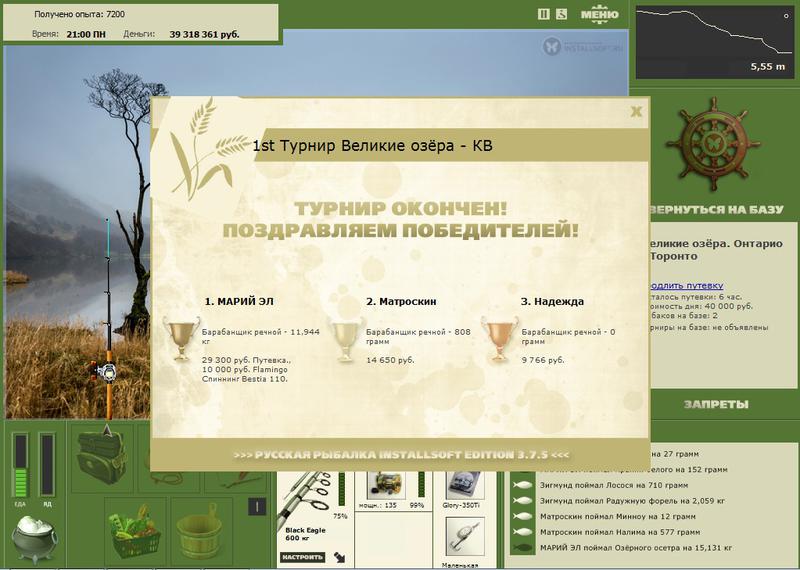Click the НАСТРОИТЬ tackle setup button
800x570 pixels.
(302, 557)
